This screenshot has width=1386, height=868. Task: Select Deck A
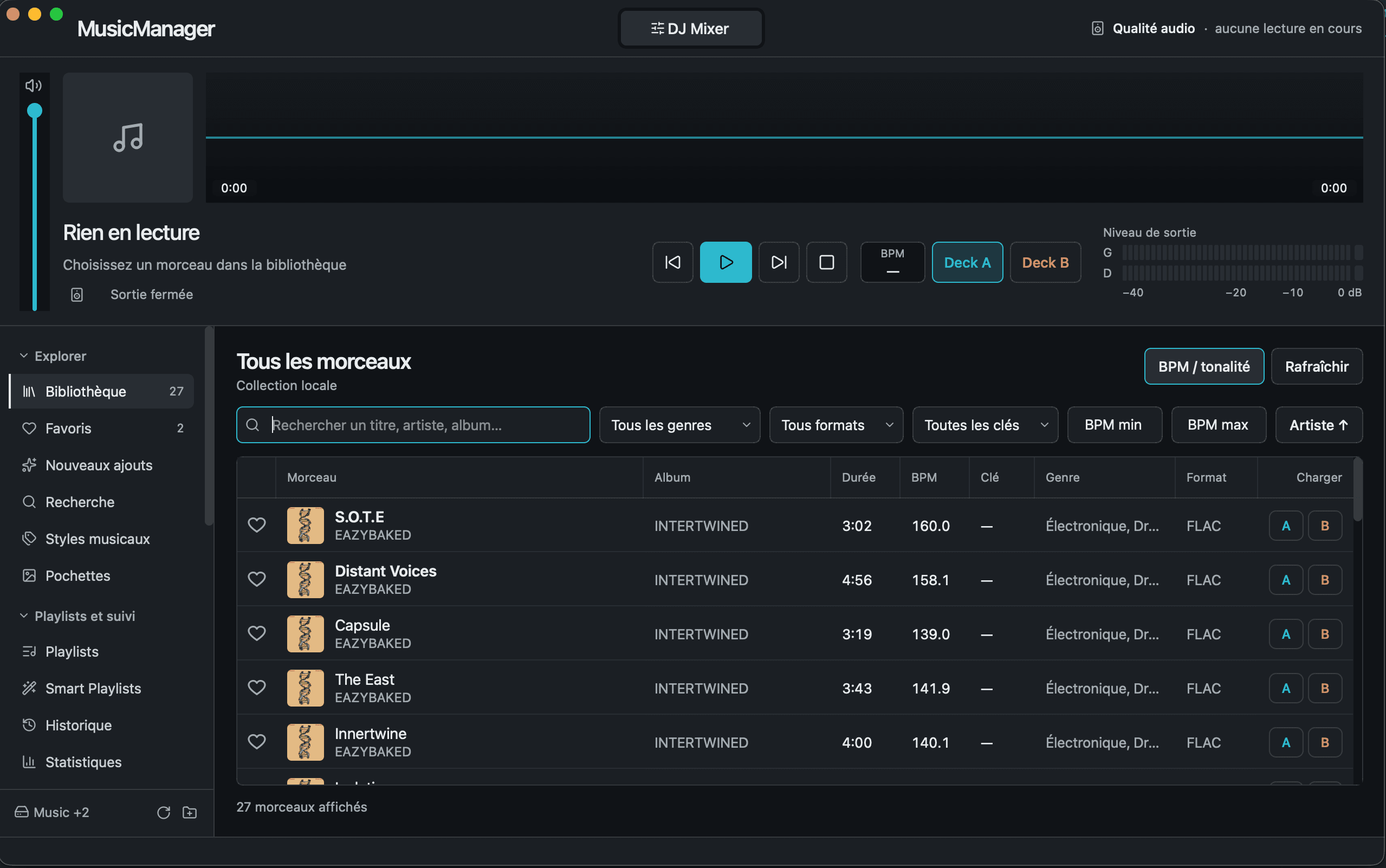[967, 262]
